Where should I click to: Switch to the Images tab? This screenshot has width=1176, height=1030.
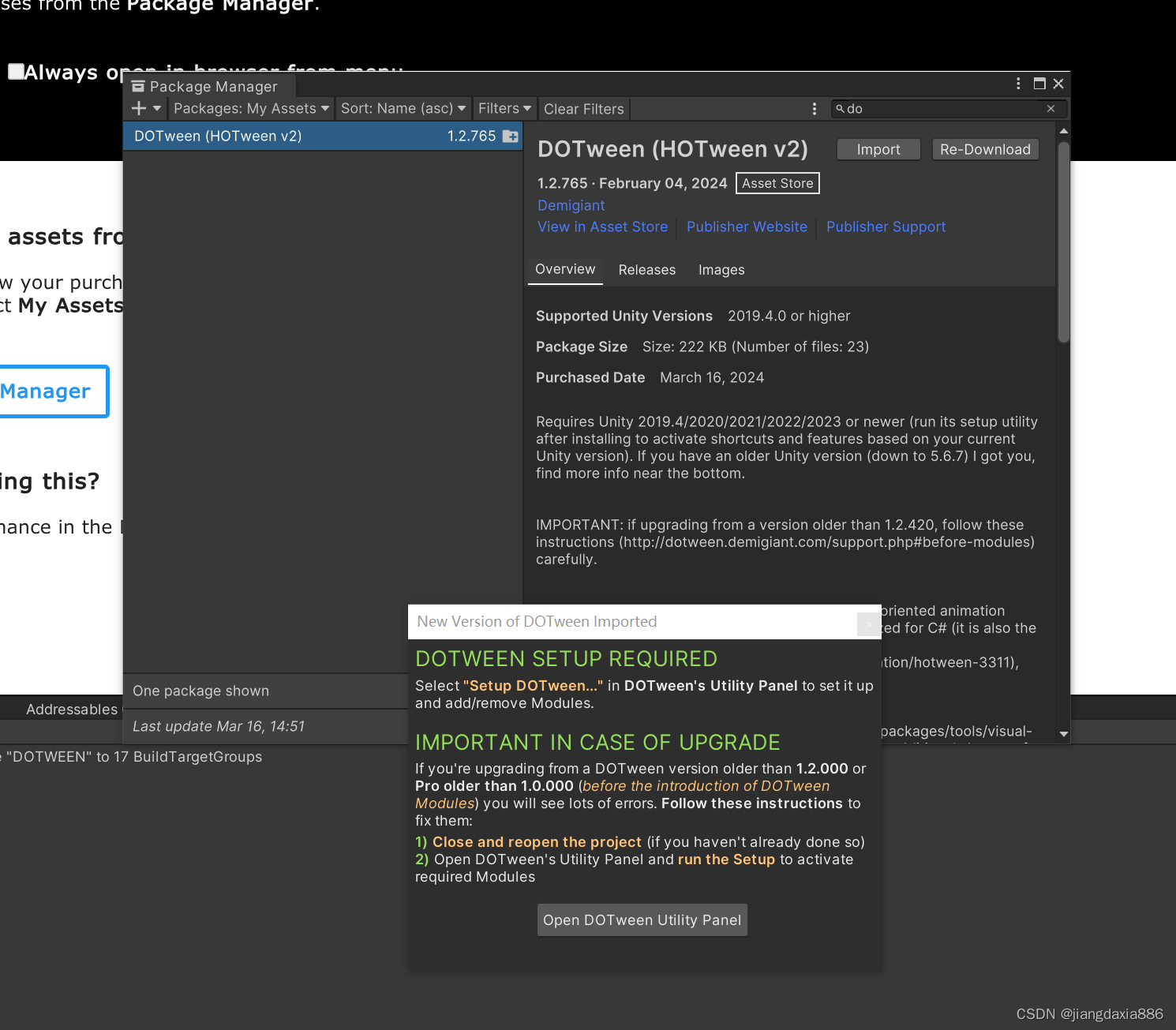(721, 270)
